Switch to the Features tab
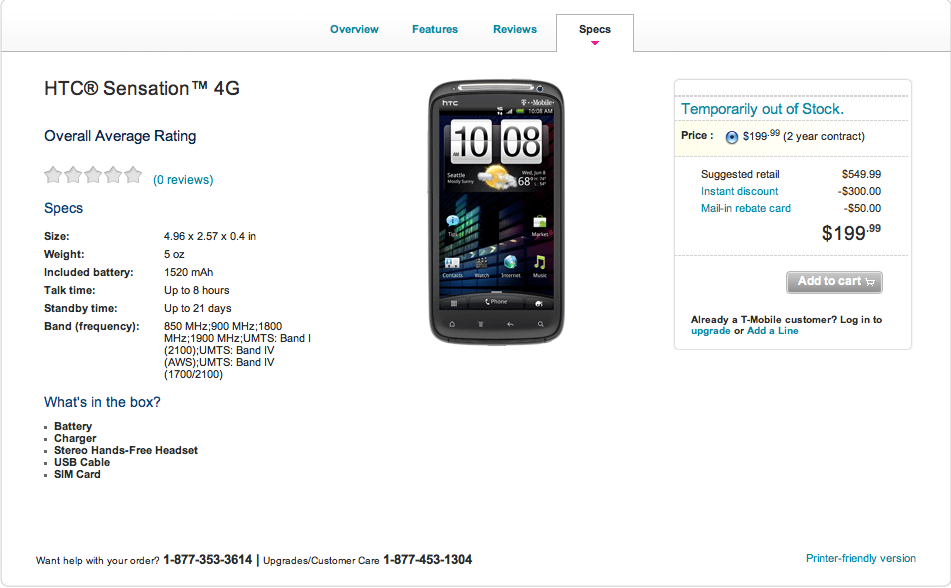The height and width of the screenshot is (588, 951). coord(435,29)
